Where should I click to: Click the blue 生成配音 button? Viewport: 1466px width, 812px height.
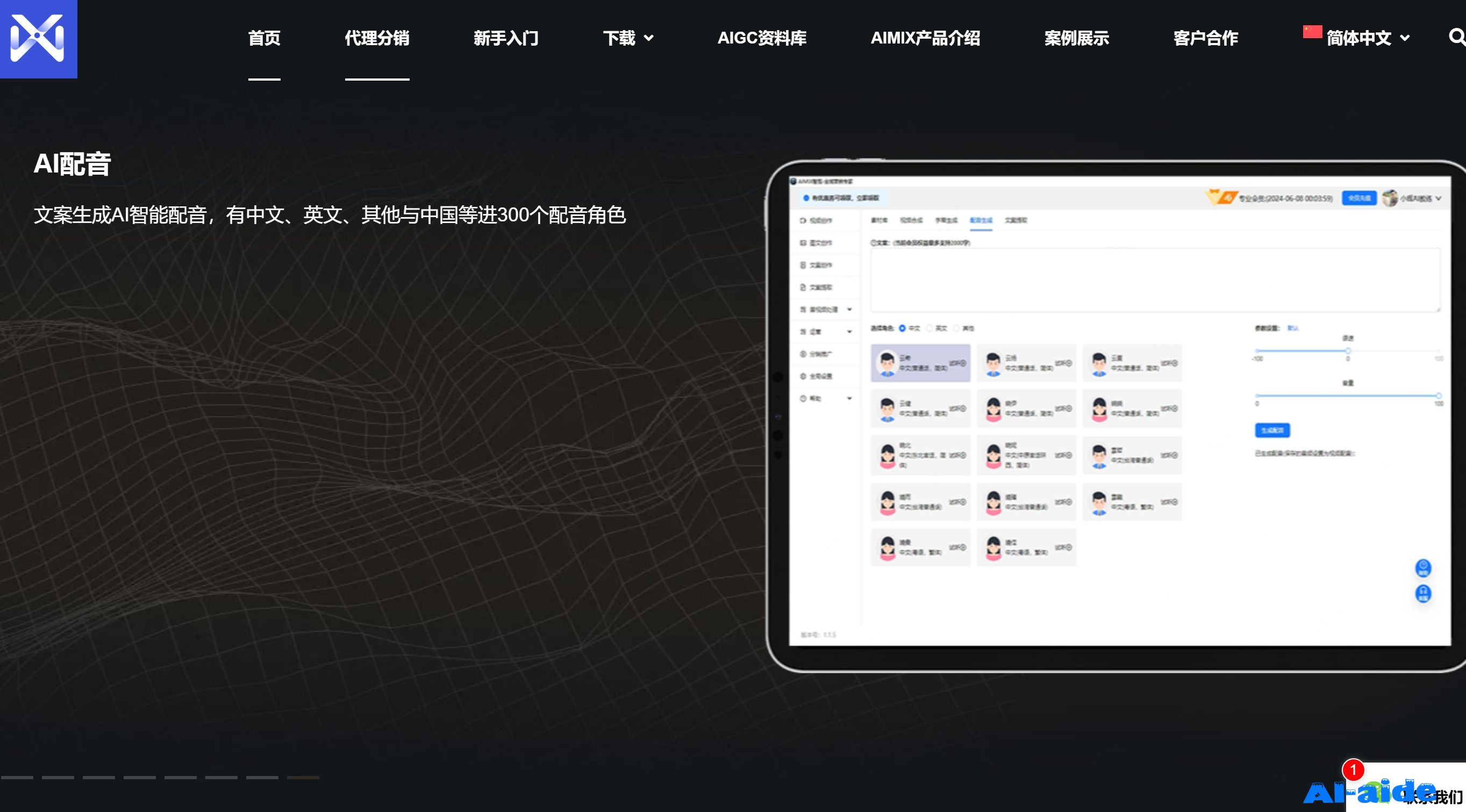1272,430
